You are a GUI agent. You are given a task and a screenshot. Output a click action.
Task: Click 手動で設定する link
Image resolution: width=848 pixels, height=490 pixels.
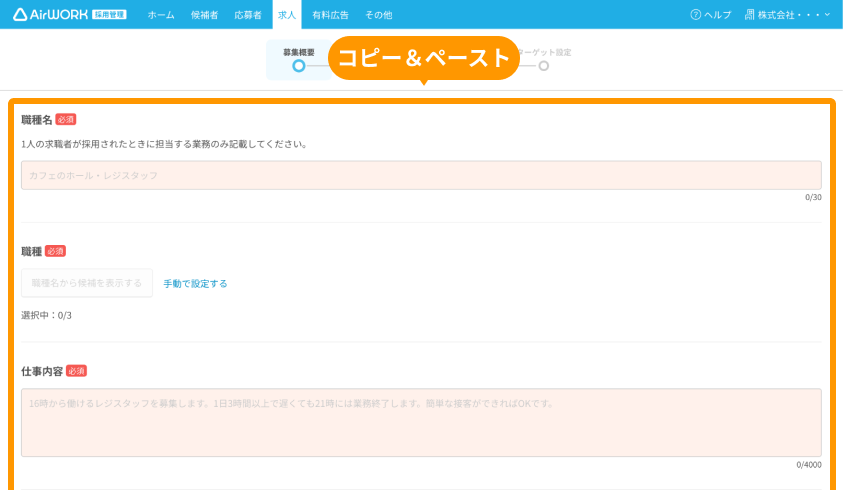195,283
